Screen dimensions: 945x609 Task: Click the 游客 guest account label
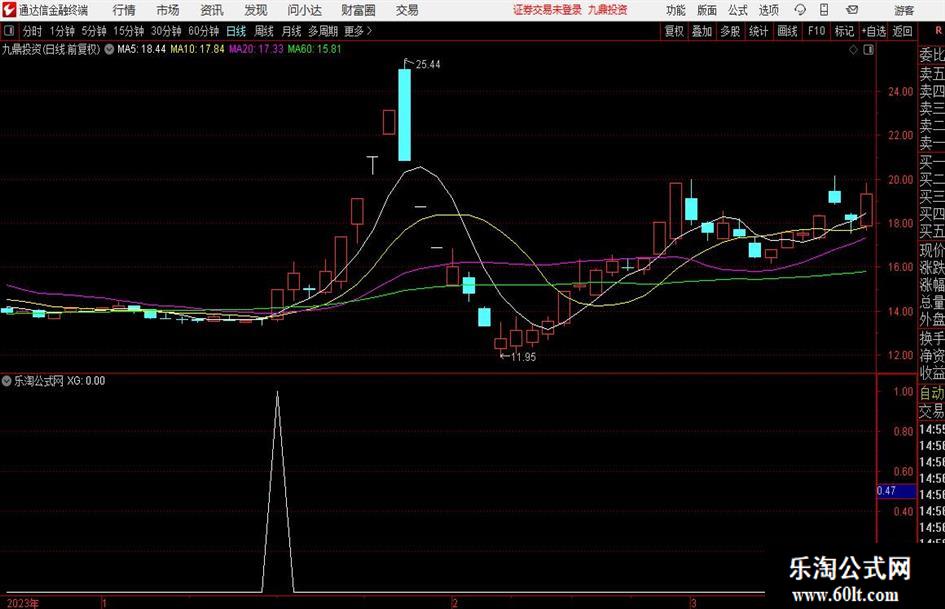click(904, 10)
